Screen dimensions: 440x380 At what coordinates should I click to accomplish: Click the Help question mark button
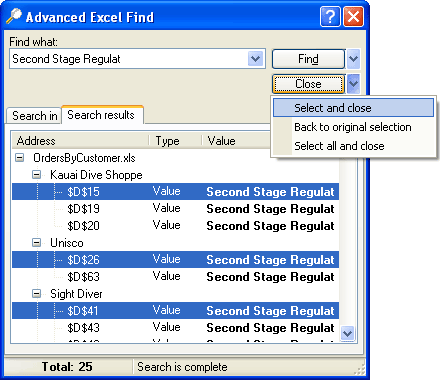(x=330, y=16)
